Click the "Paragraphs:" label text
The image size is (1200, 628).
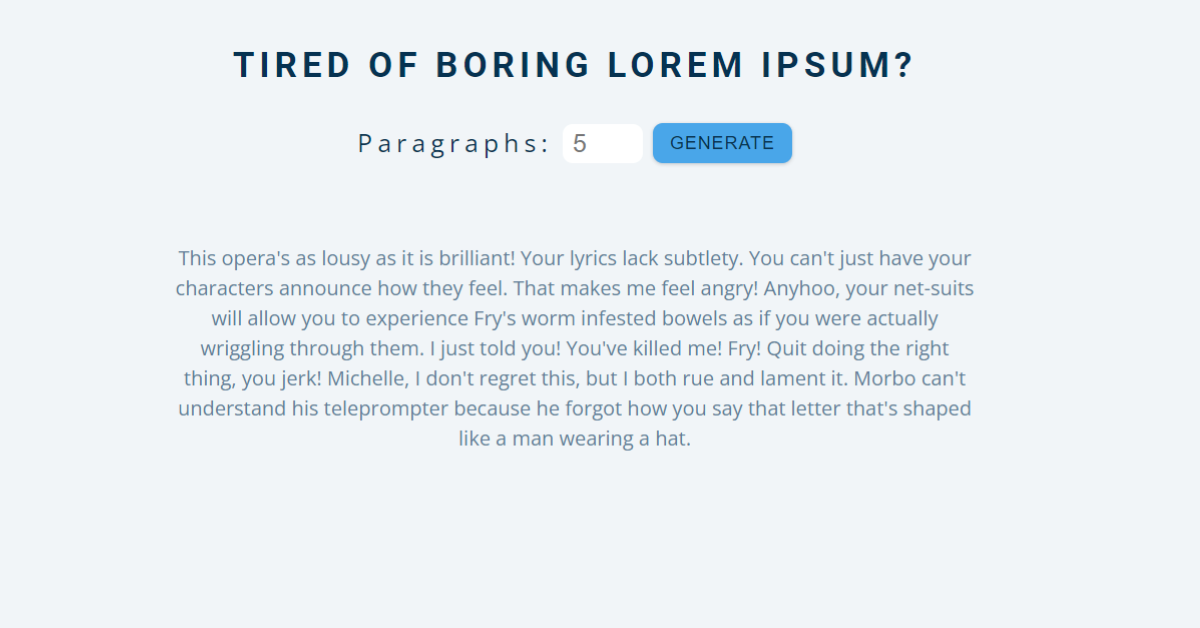click(x=454, y=144)
